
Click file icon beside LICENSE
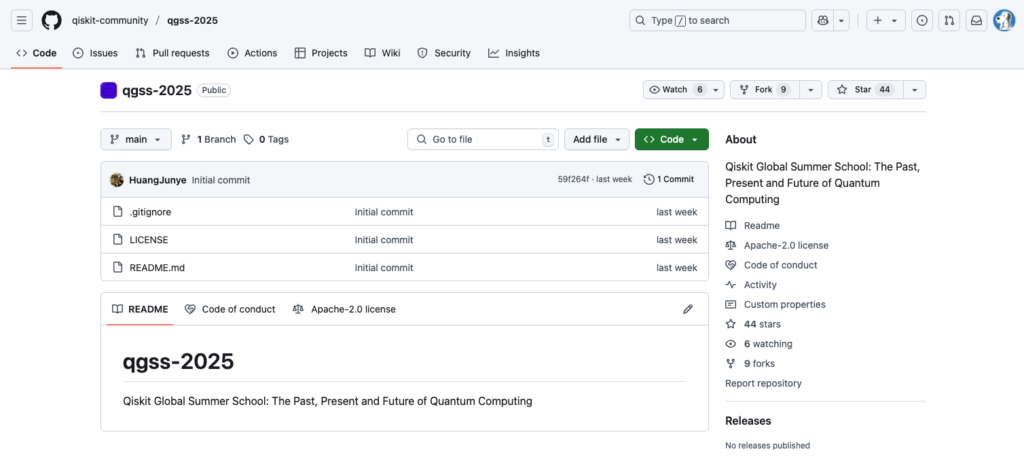click(x=118, y=240)
